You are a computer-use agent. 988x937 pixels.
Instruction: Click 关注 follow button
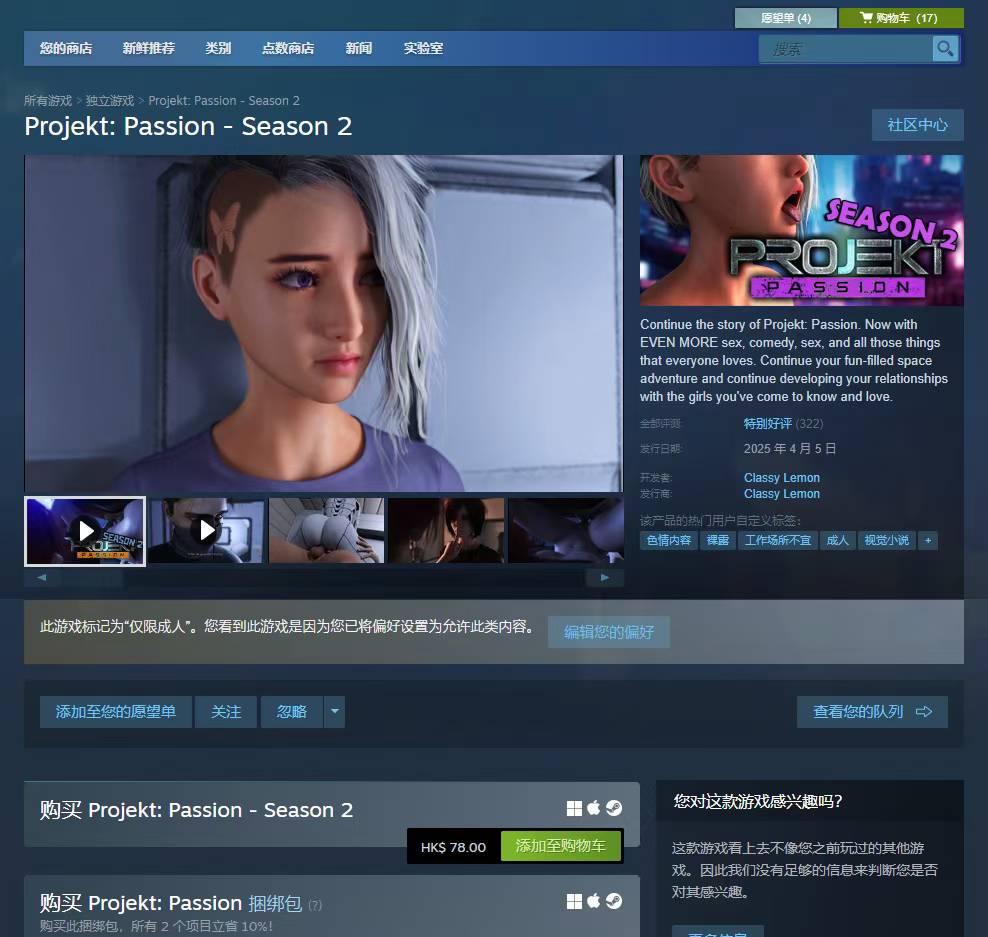(x=226, y=712)
